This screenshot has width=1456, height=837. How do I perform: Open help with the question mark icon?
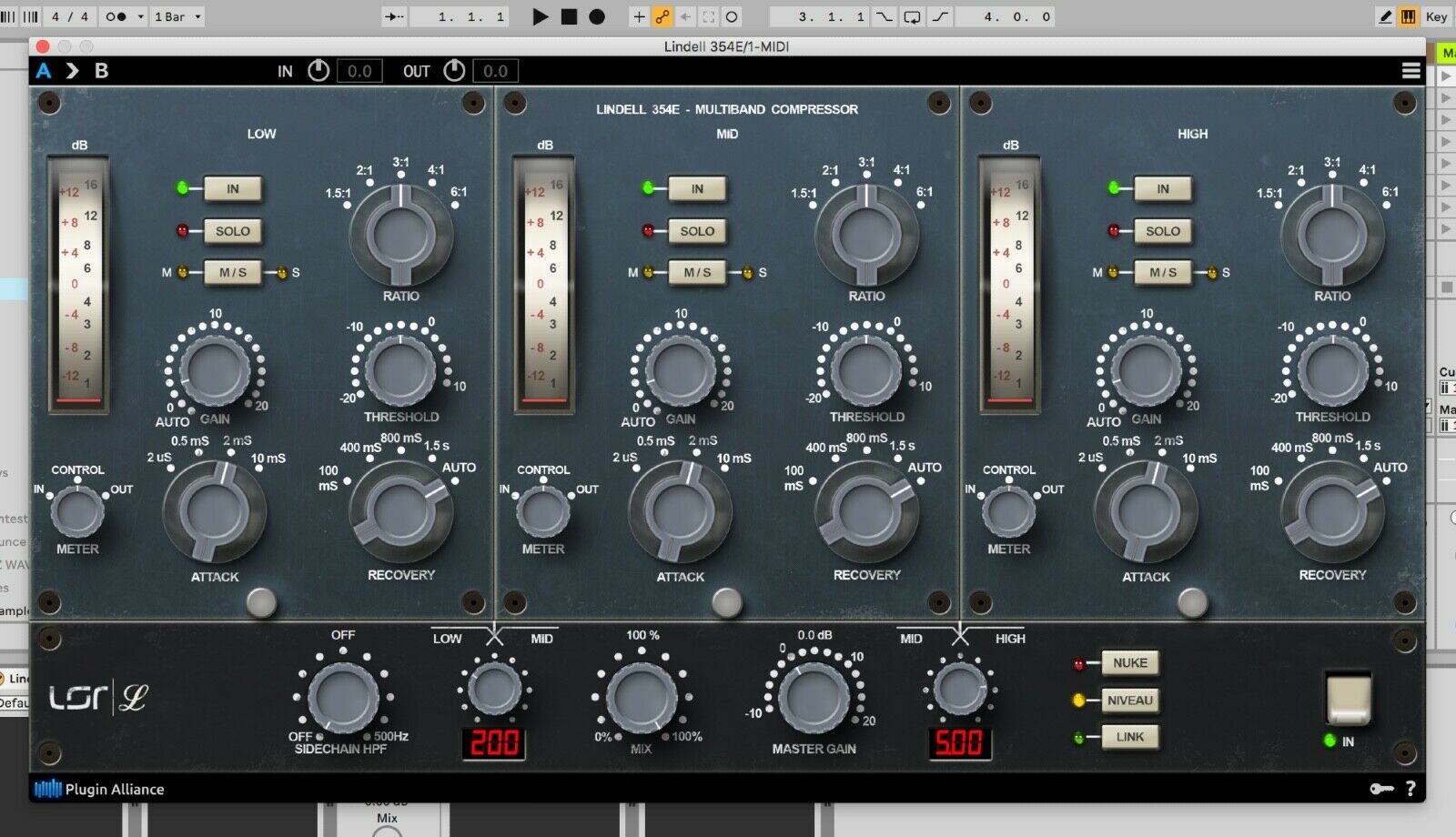(1410, 789)
